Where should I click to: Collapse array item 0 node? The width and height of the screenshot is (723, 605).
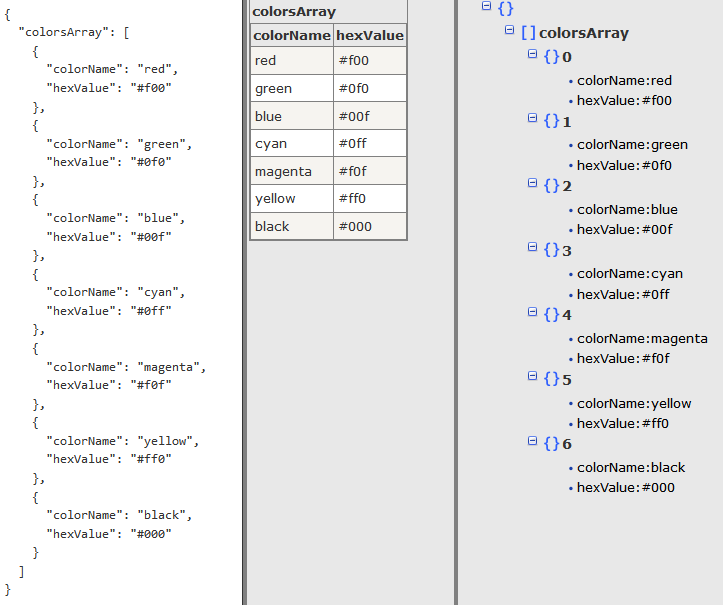point(532,56)
